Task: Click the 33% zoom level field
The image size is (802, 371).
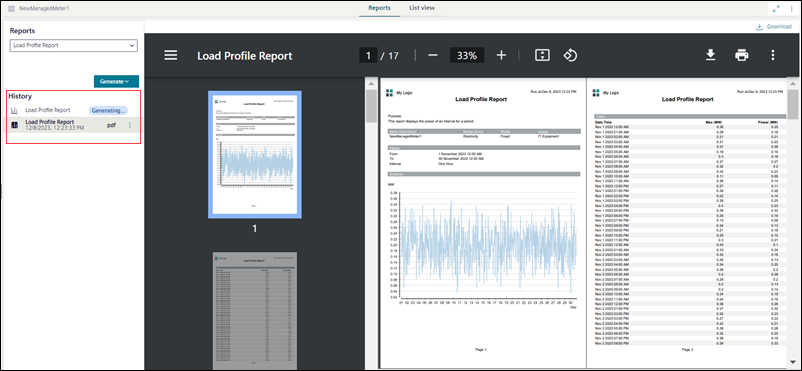Action: (x=467, y=56)
